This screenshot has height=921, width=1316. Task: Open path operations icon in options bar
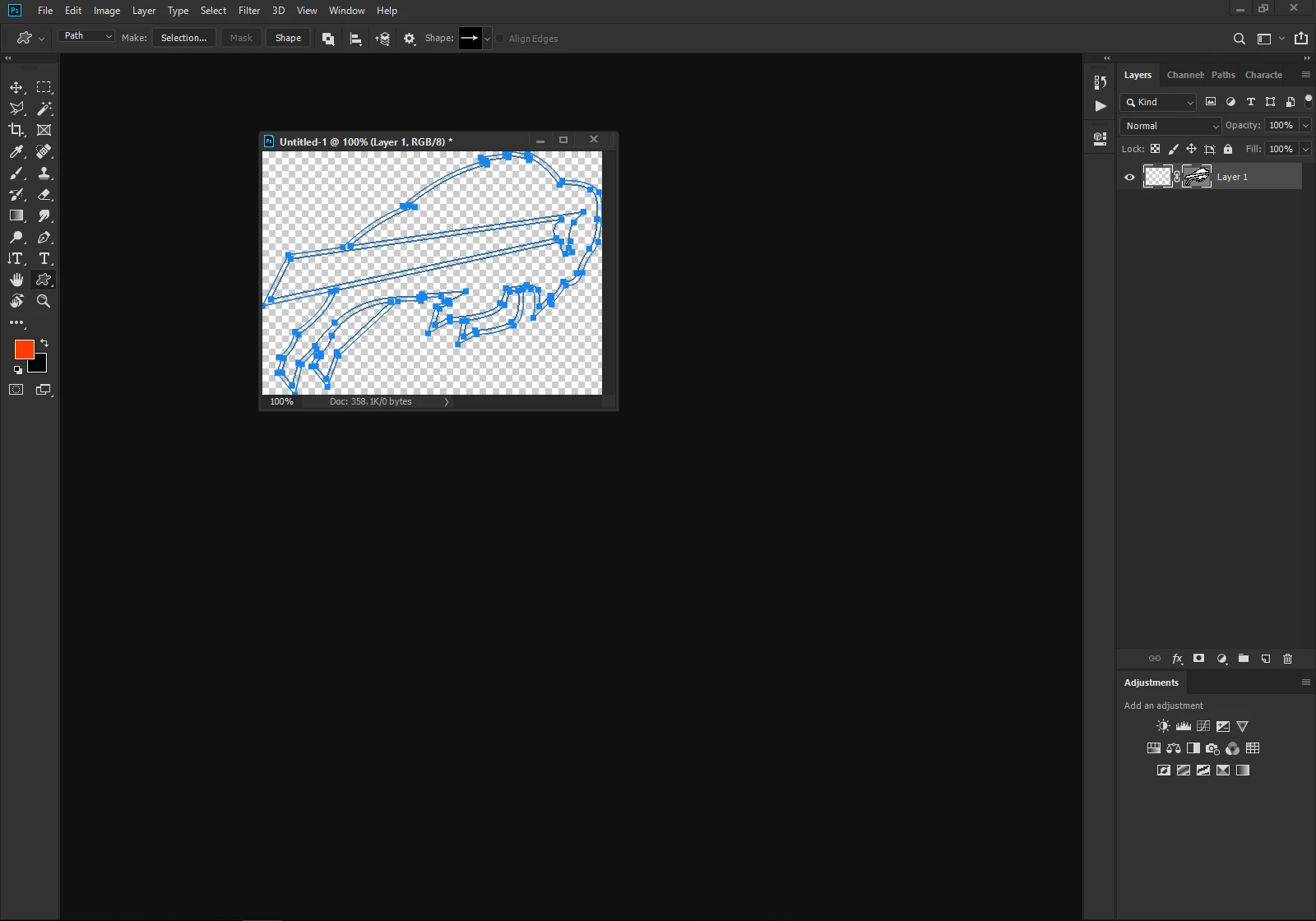328,39
